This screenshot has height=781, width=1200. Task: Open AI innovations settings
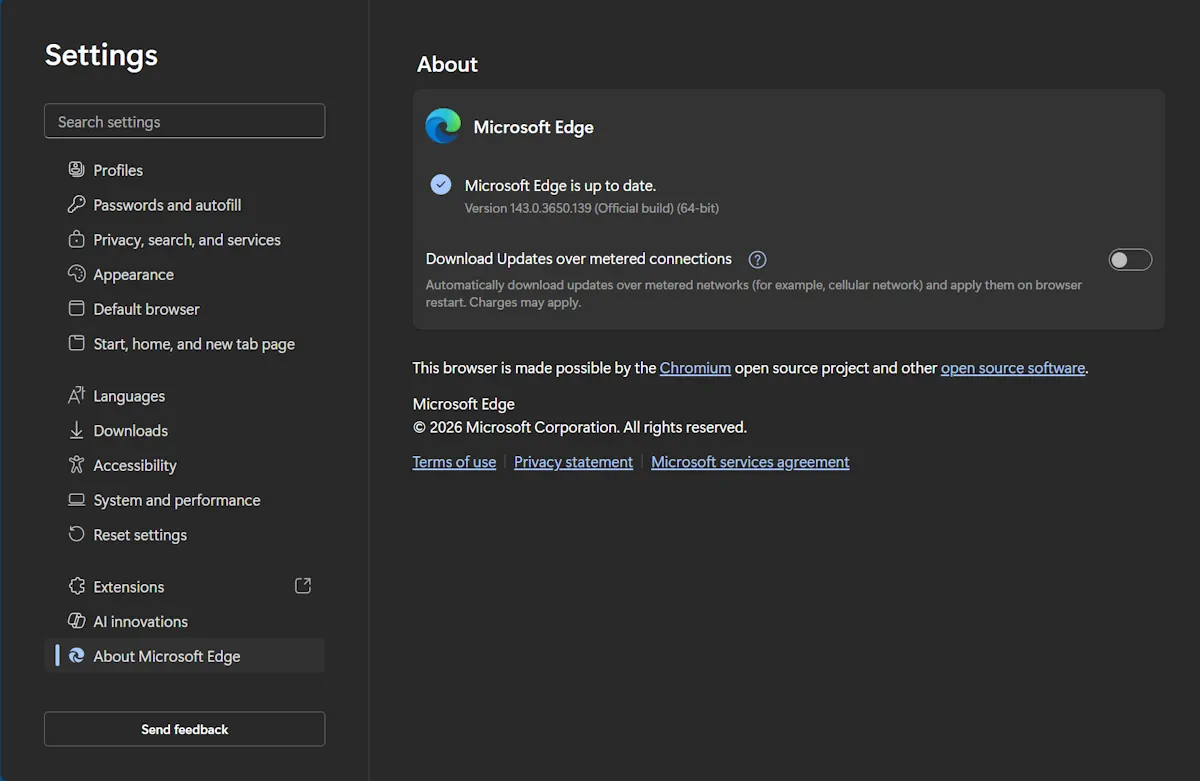pos(184,621)
